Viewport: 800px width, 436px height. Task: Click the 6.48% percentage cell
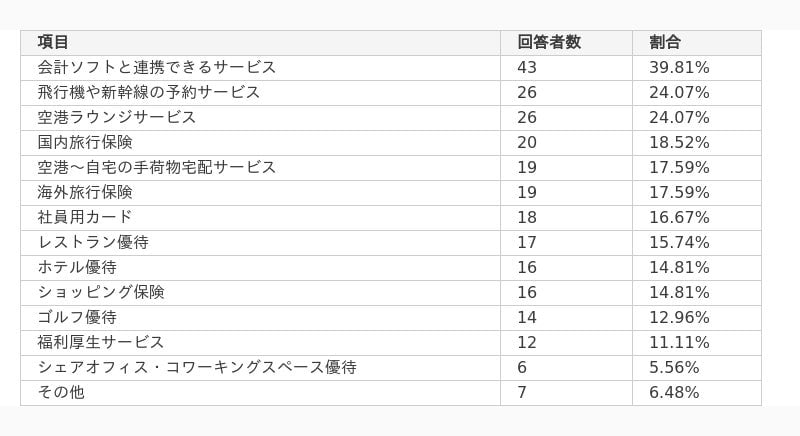point(697,393)
